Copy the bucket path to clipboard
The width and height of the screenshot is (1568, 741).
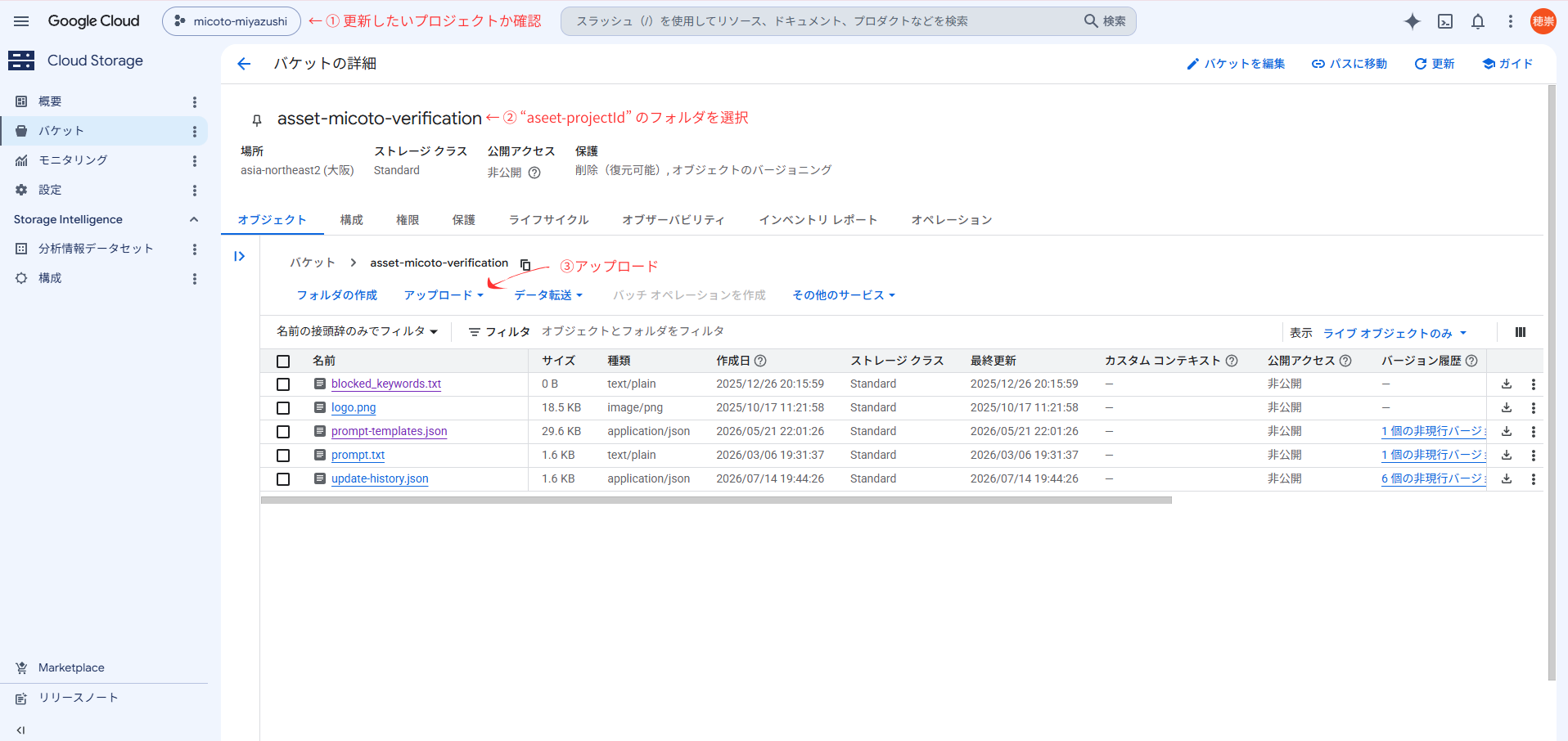pos(525,264)
